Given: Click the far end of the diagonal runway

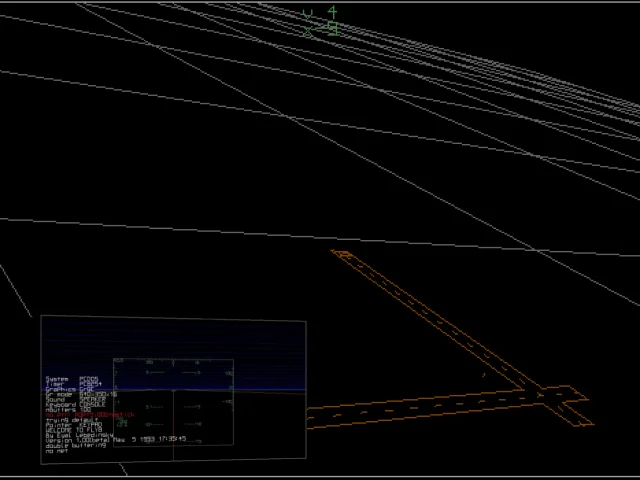Looking at the screenshot, I should (342, 254).
